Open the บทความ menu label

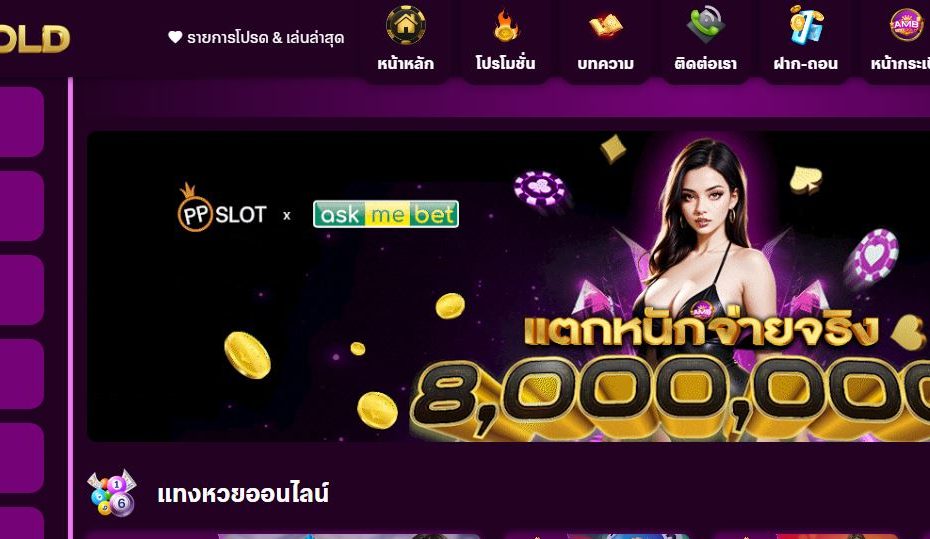tap(606, 63)
